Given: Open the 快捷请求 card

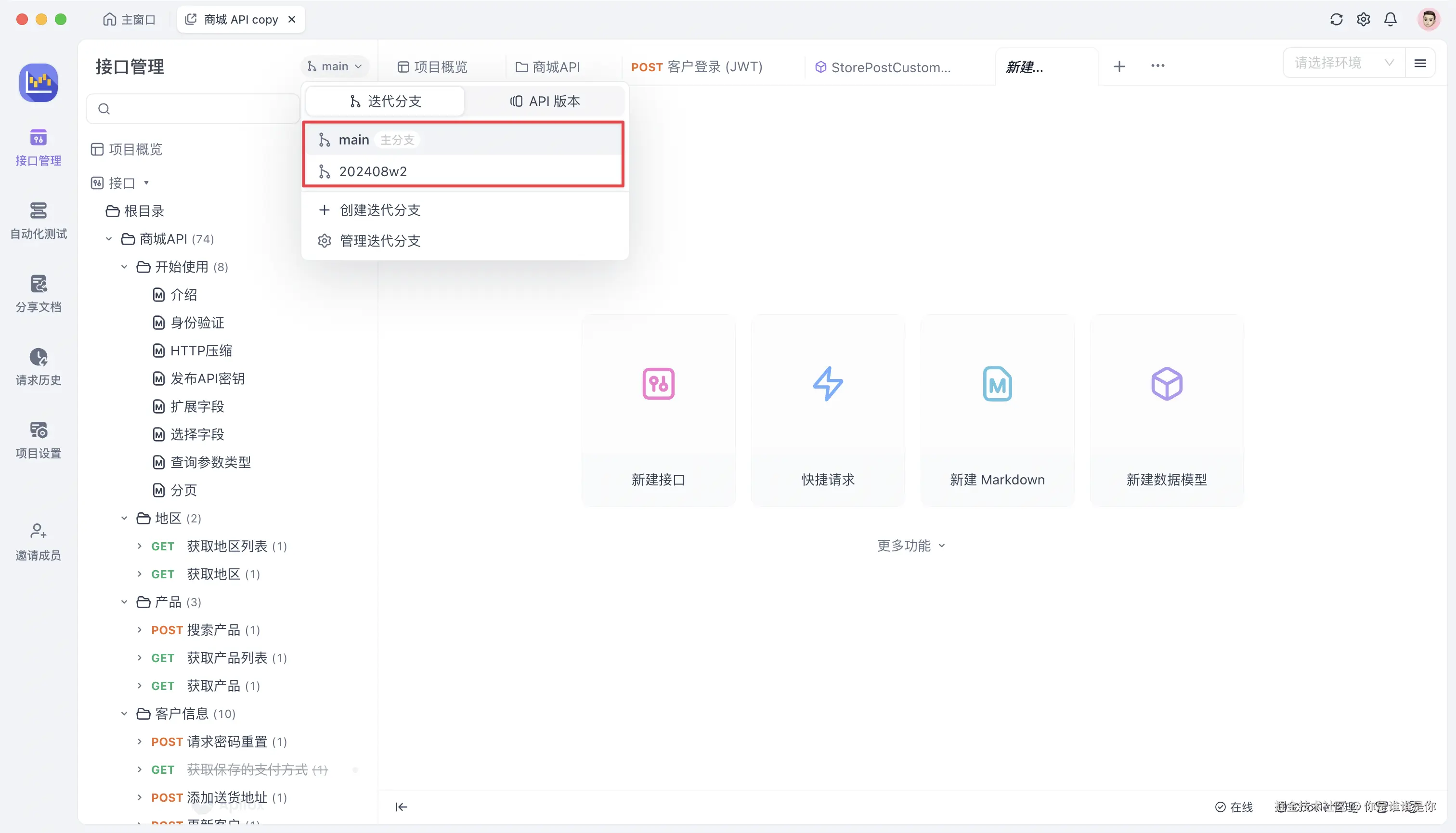Looking at the screenshot, I should (x=827, y=411).
